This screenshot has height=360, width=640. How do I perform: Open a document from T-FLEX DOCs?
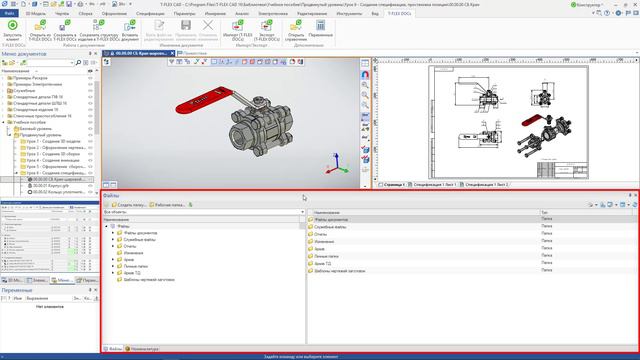tap(40, 30)
